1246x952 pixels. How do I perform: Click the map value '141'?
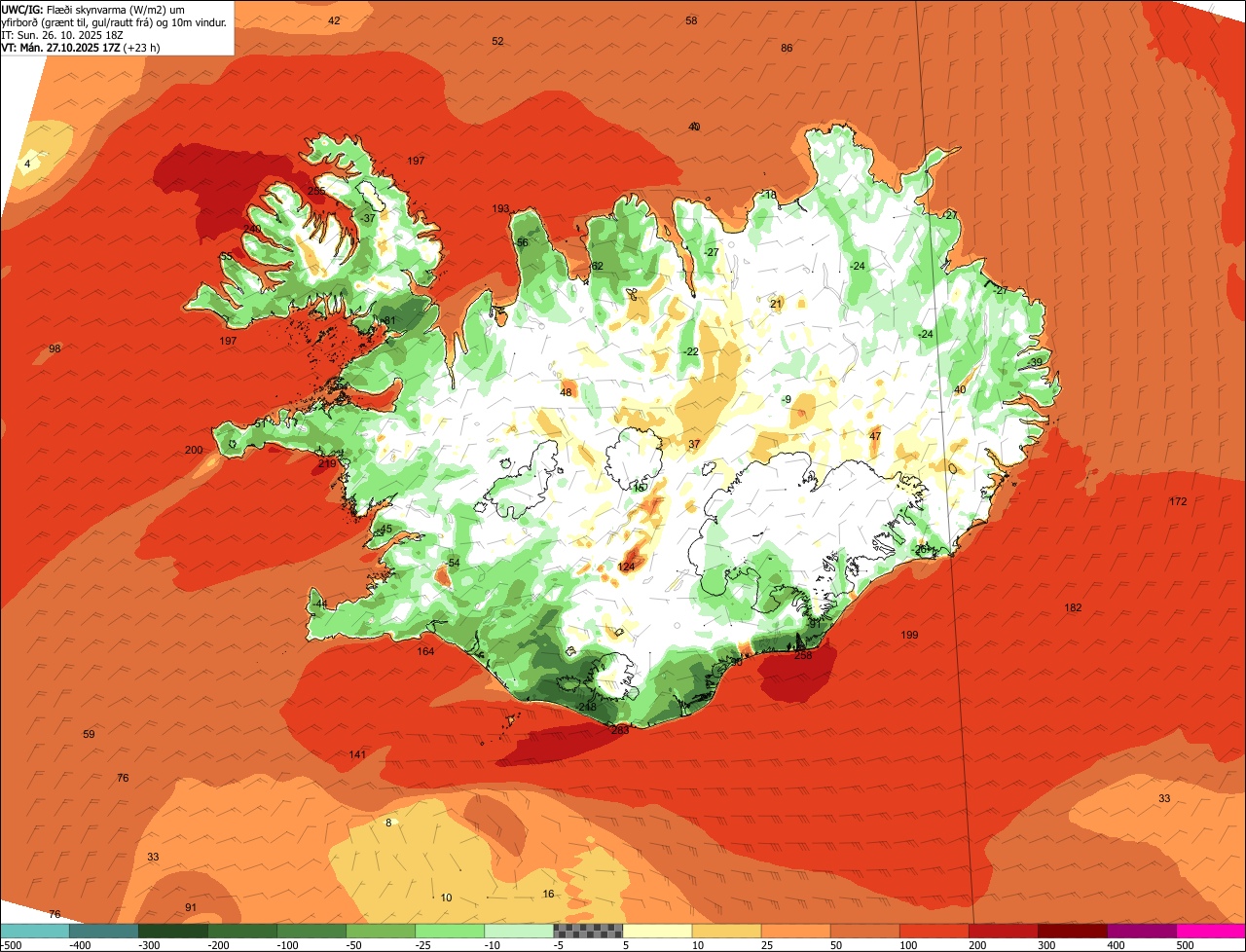coord(357,754)
